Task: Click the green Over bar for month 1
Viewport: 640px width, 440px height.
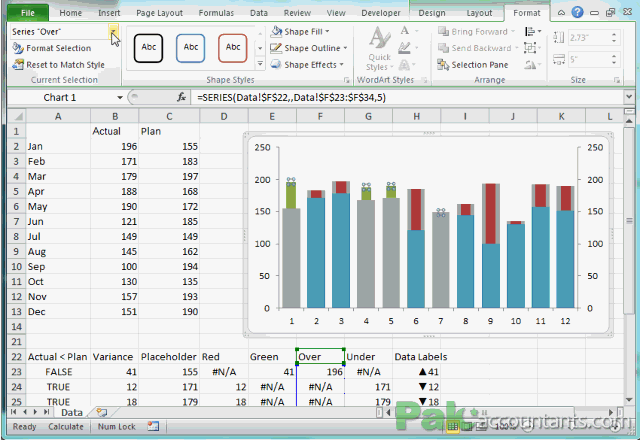Action: (291, 196)
